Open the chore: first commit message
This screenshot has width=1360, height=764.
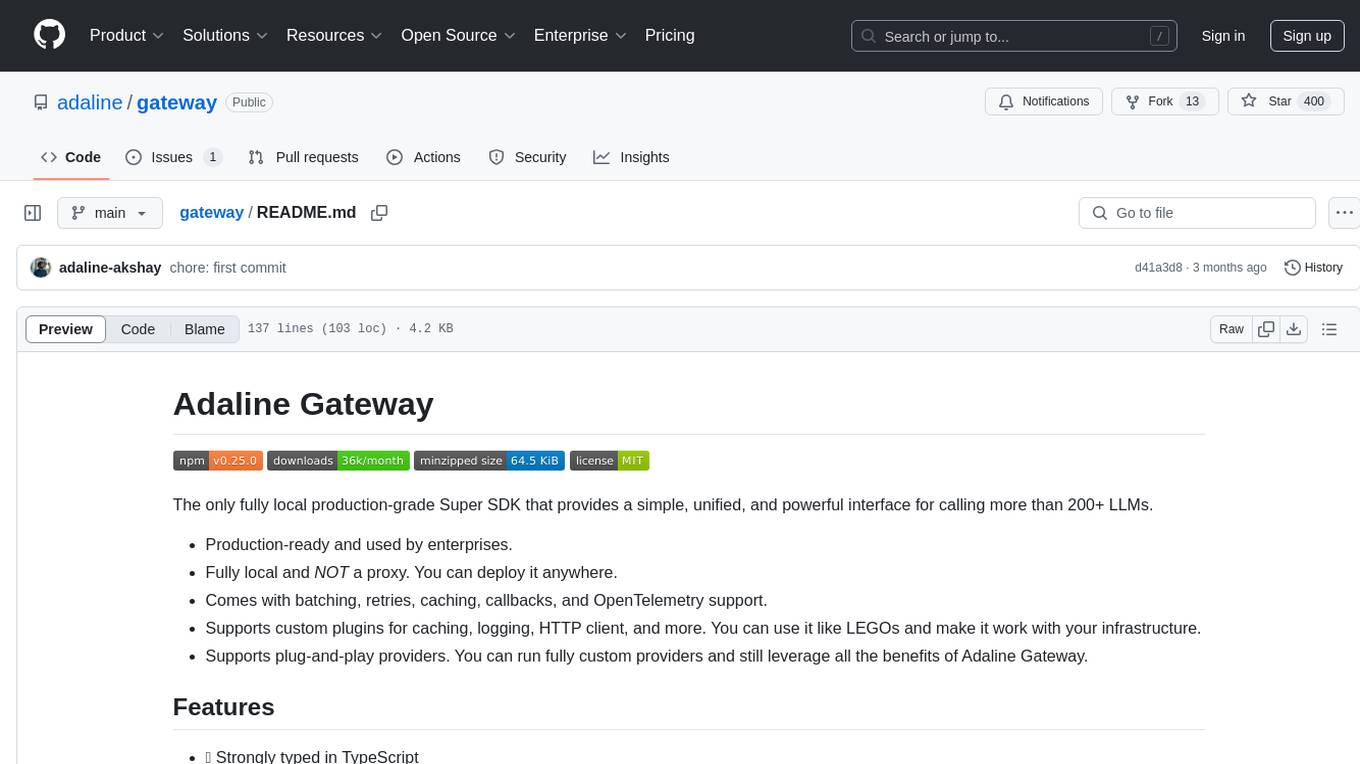pyautogui.click(x=228, y=267)
